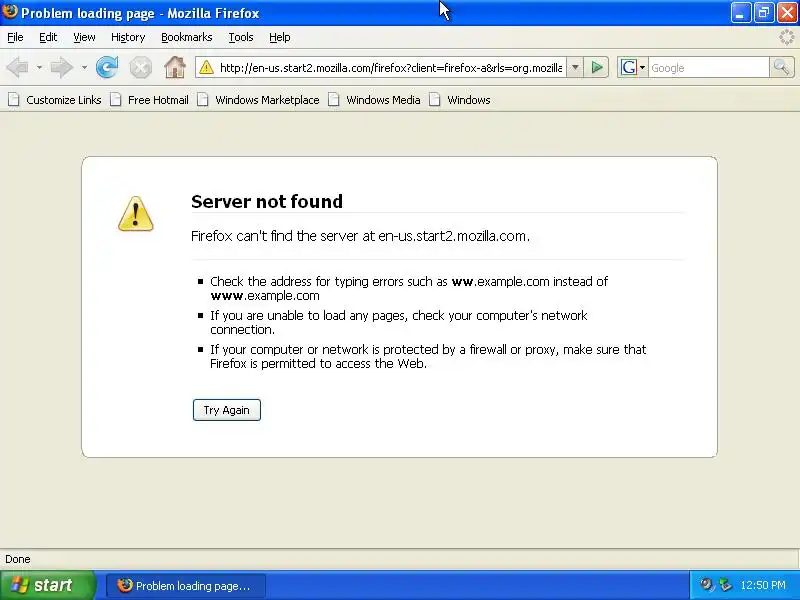The width and height of the screenshot is (800, 600).
Task: Click the Firefox logo in title bar
Action: [10, 11]
